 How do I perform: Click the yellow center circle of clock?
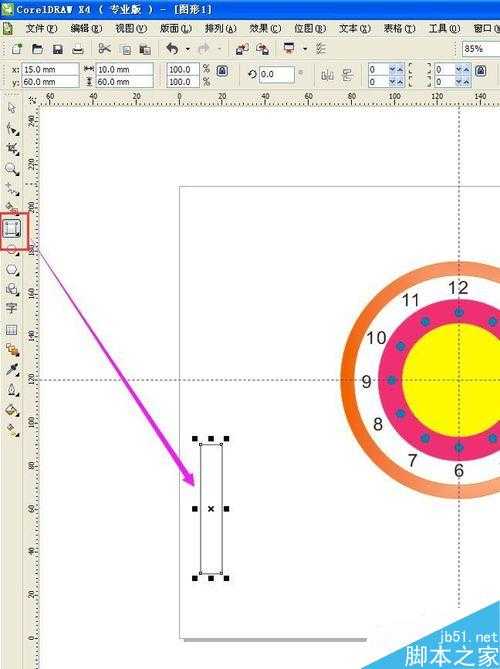coord(451,380)
